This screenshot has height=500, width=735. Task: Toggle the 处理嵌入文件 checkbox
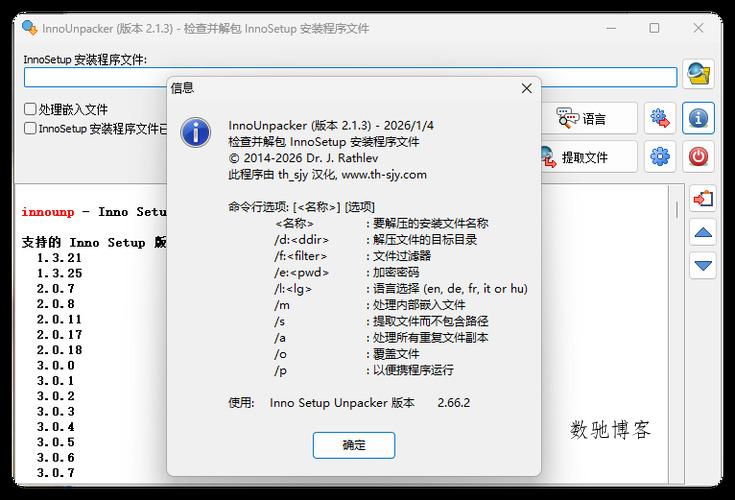tap(30, 109)
